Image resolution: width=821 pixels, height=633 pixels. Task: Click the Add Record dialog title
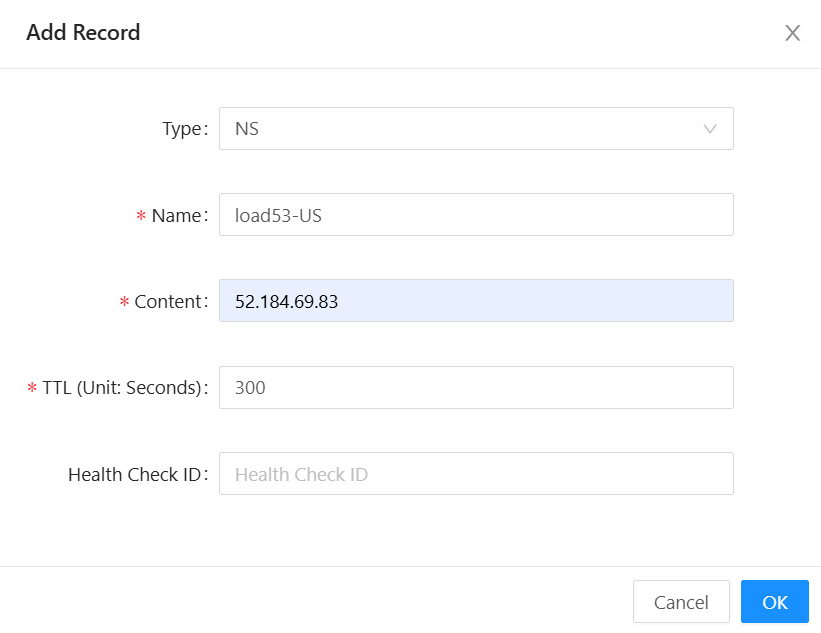[83, 33]
